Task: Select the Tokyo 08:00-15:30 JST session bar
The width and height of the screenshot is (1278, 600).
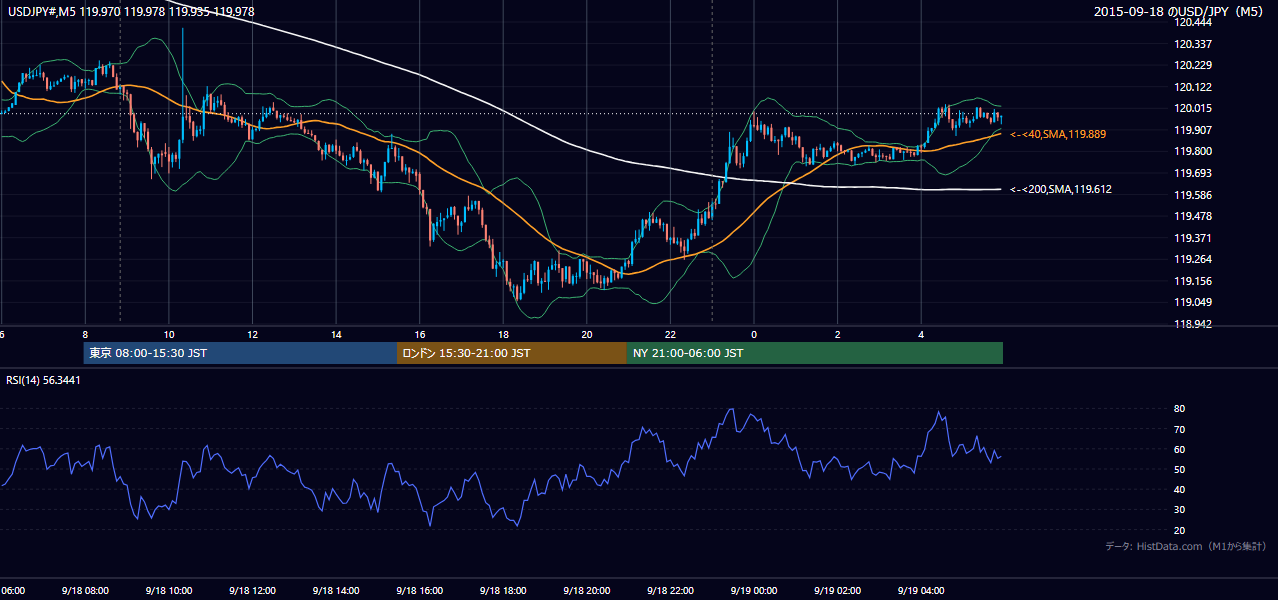Action: (x=241, y=353)
